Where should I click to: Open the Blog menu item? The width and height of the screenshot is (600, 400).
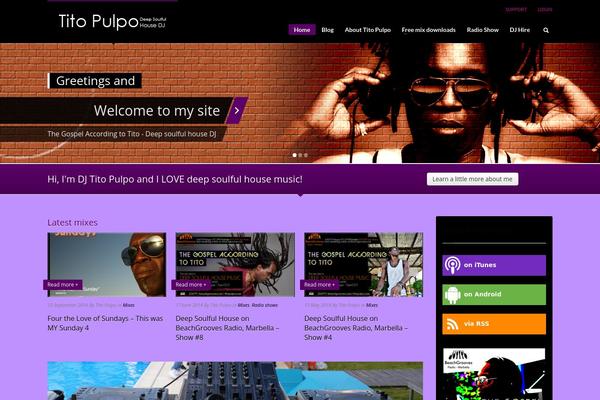point(328,30)
